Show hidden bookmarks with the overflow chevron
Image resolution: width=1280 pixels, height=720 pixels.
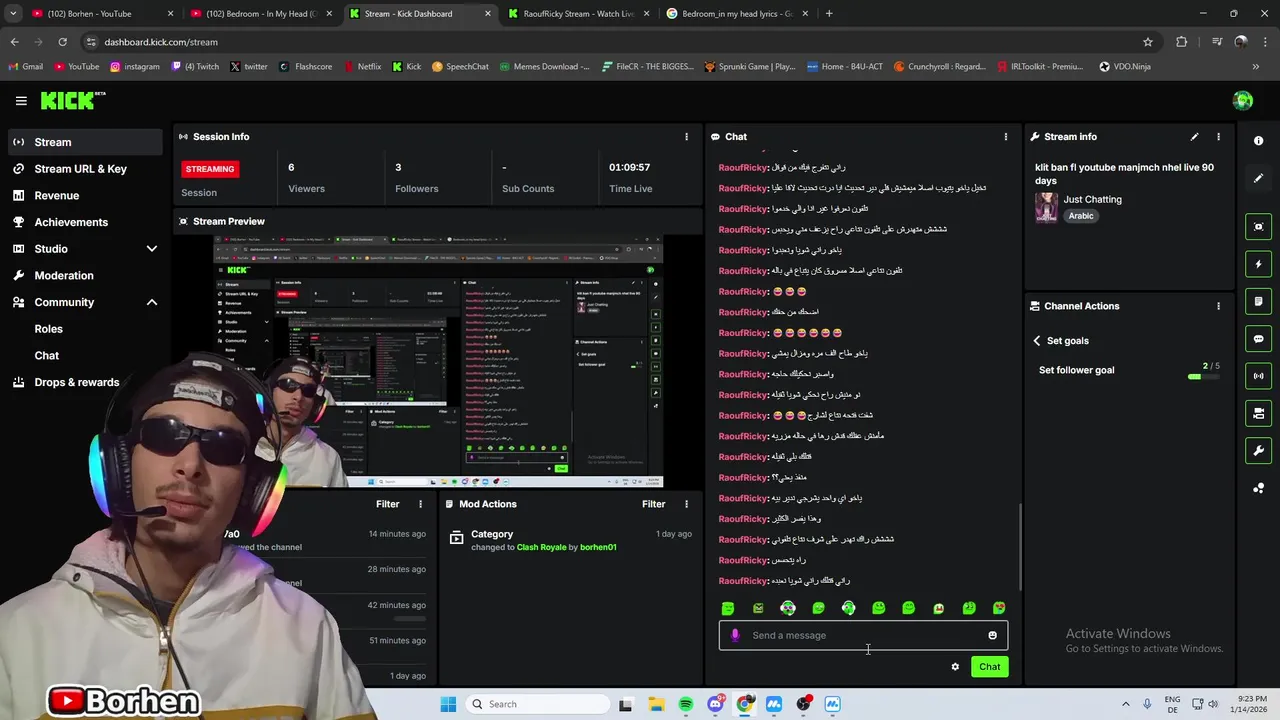coord(1256,66)
